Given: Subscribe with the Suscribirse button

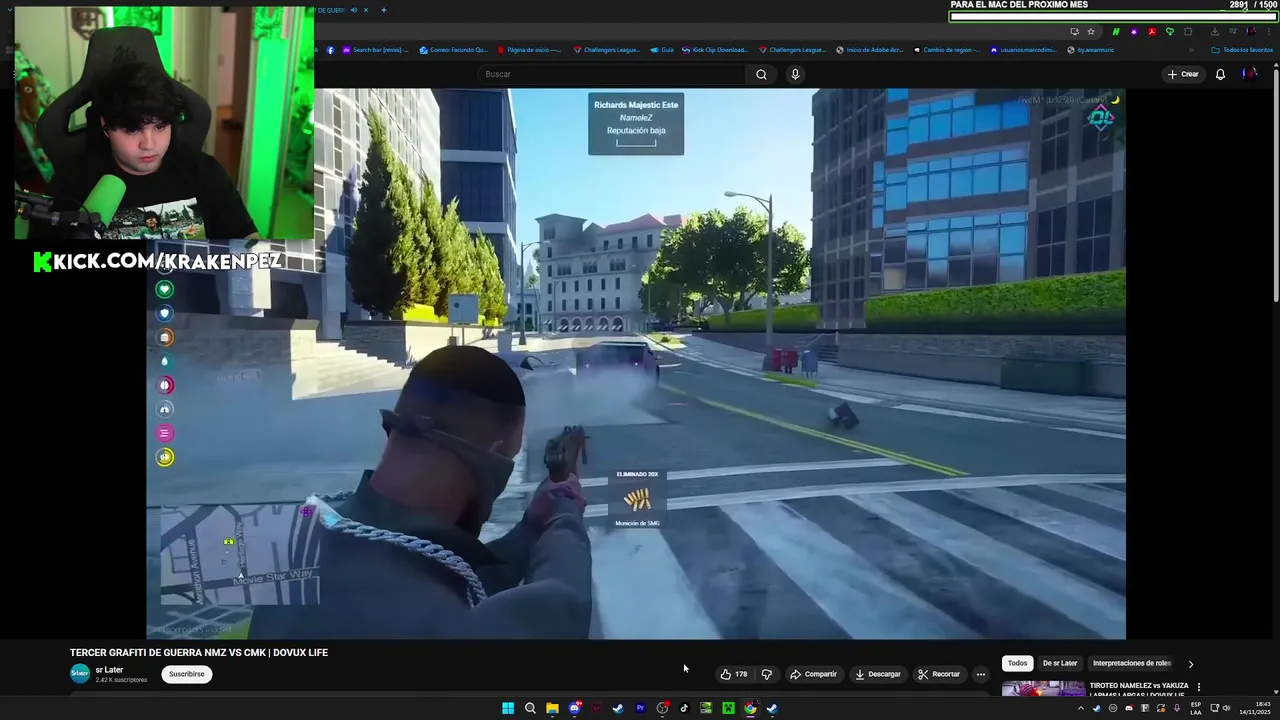Looking at the screenshot, I should pyautogui.click(x=186, y=674).
